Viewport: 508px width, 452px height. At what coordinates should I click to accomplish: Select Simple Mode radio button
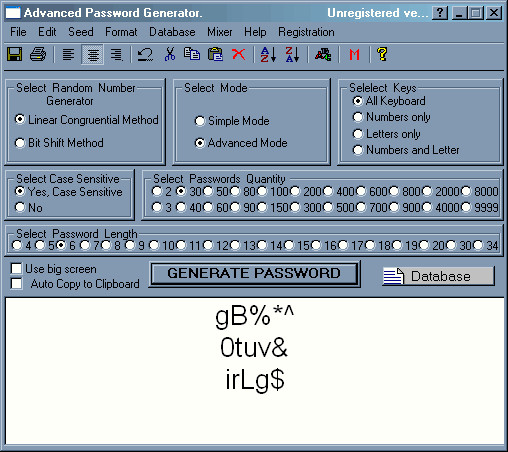point(200,121)
